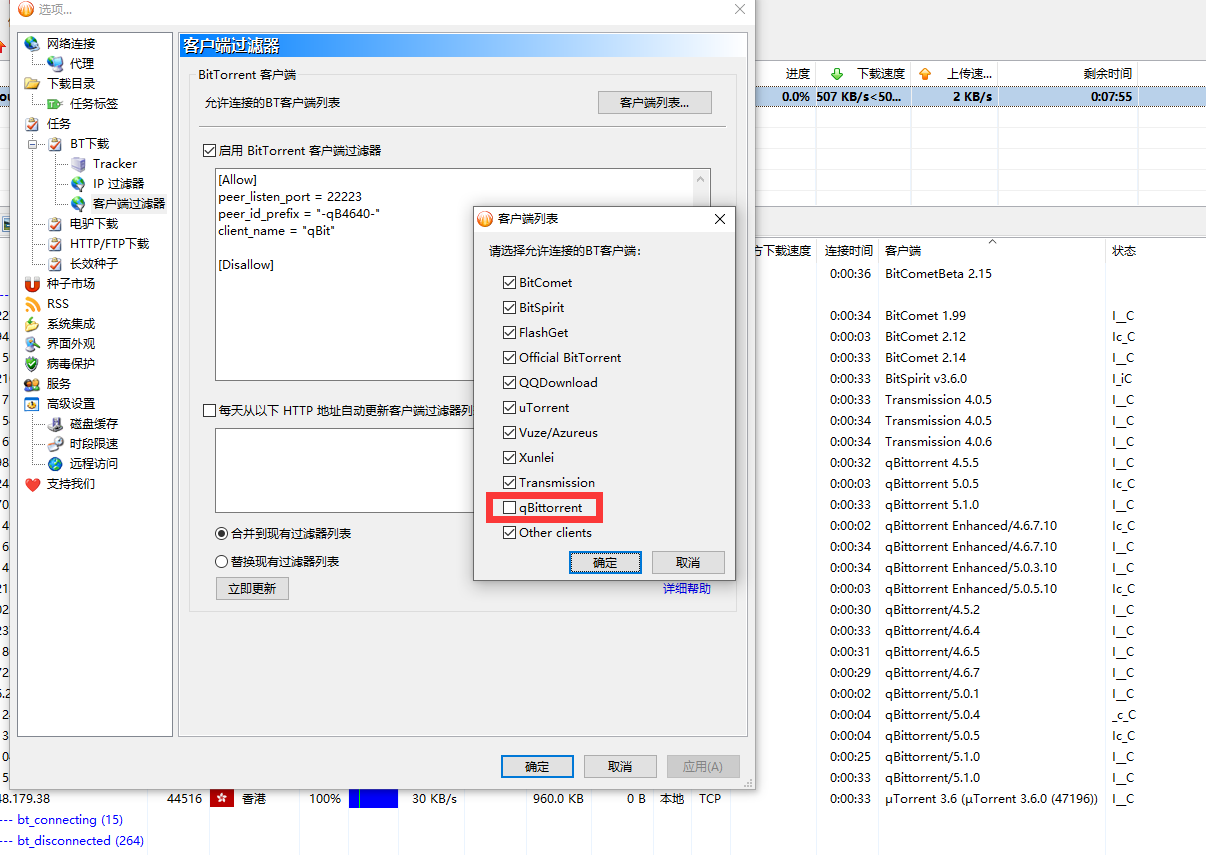Click scroll-up arrow of filter text area

(702, 179)
